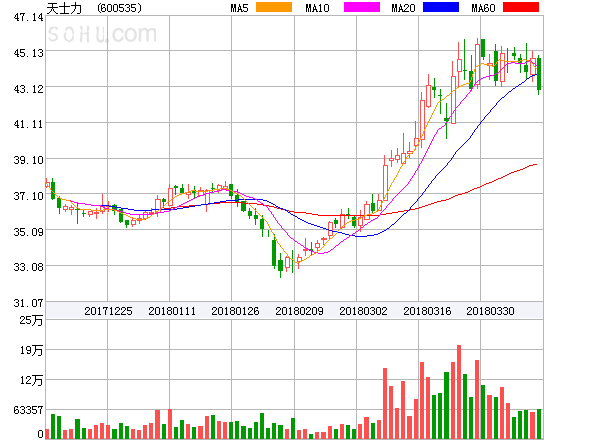Click the tallest red volume bar
The height and width of the screenshot is (440, 600).
point(459,392)
